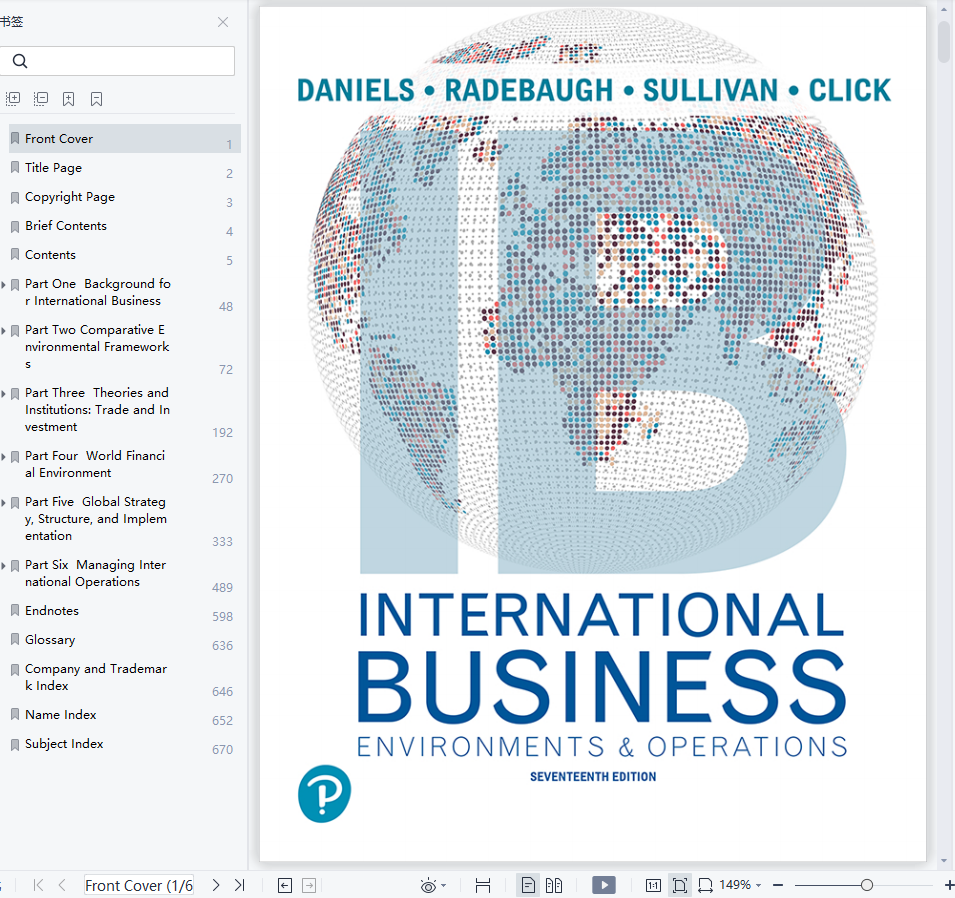The image size is (955, 898).
Task: Select the Front Cover bookmark
Action: 125,139
